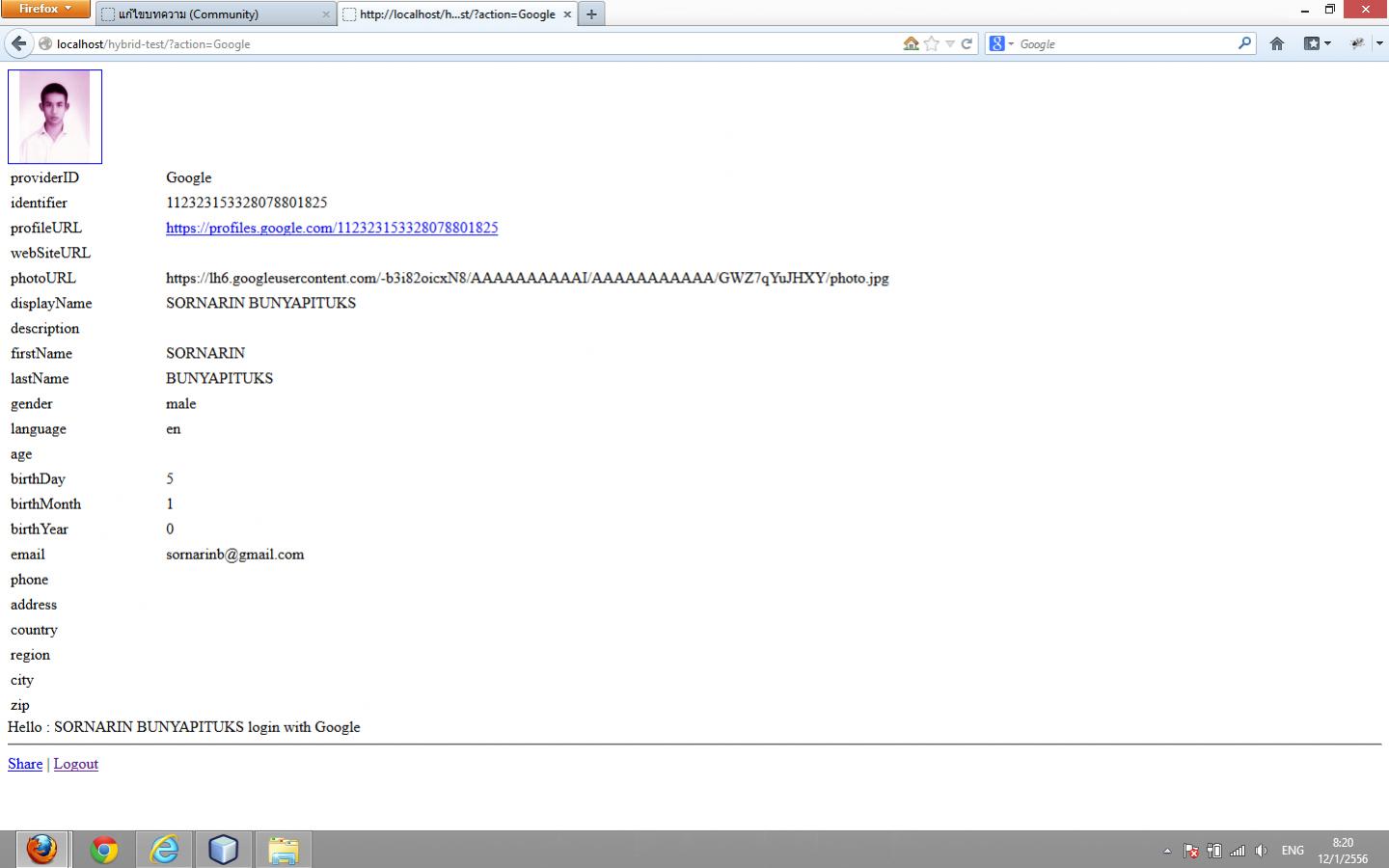Click the region field label
Viewport: 1389px width, 868px height.
coord(30,655)
